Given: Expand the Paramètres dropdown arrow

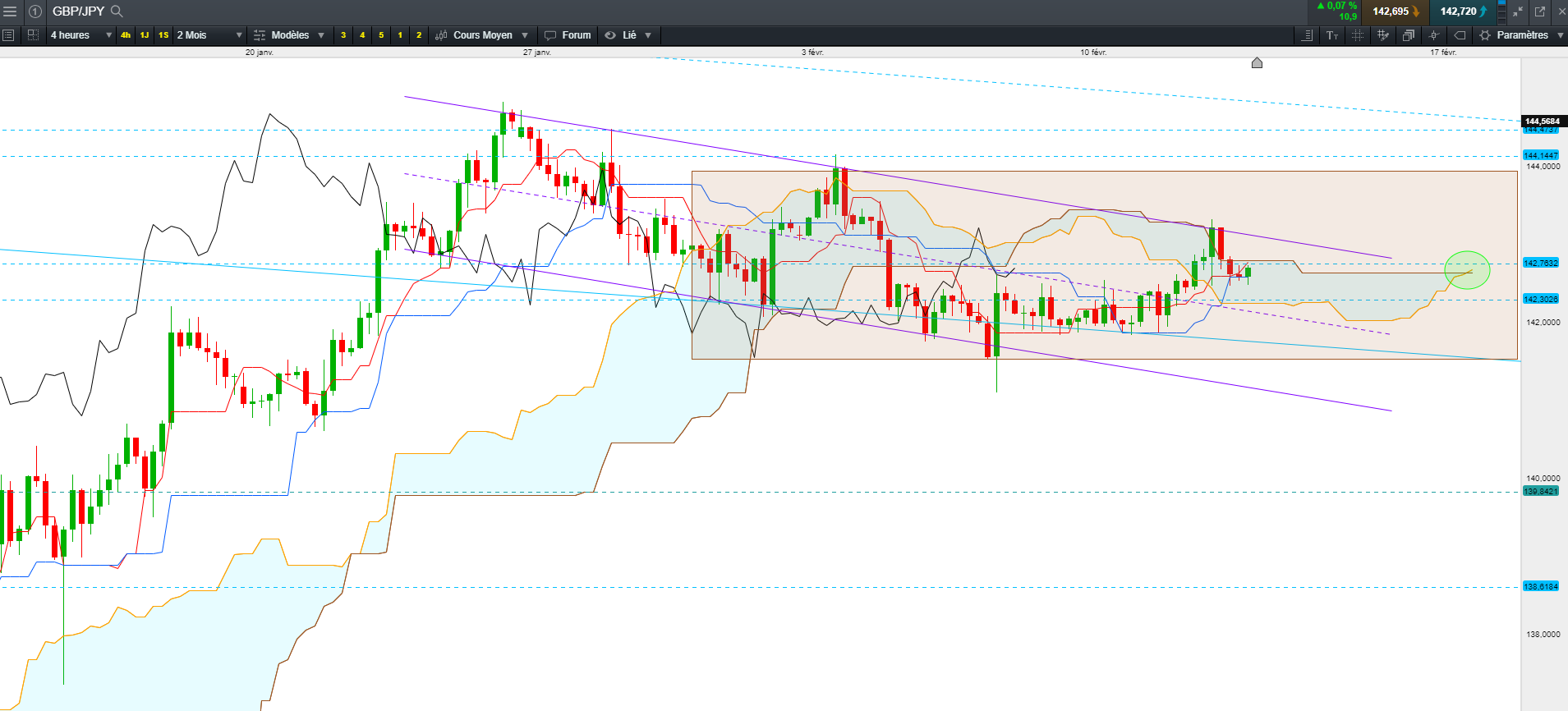Looking at the screenshot, I should (x=1561, y=35).
